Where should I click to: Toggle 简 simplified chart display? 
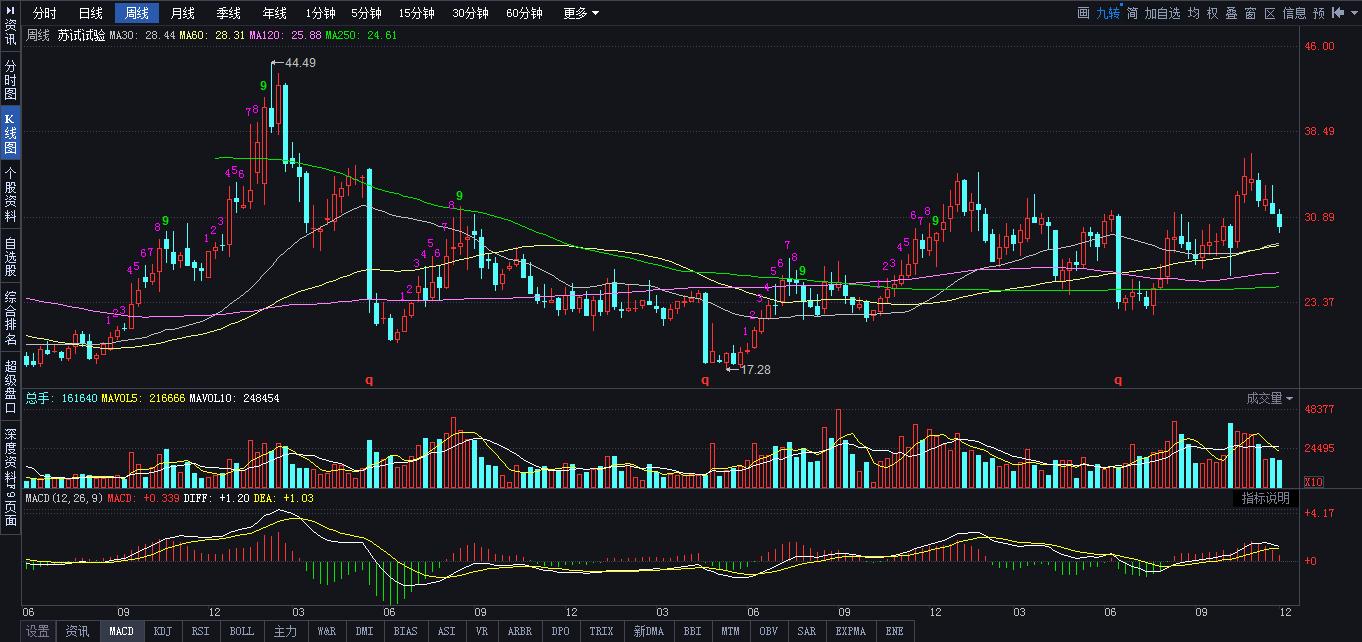[1132, 12]
